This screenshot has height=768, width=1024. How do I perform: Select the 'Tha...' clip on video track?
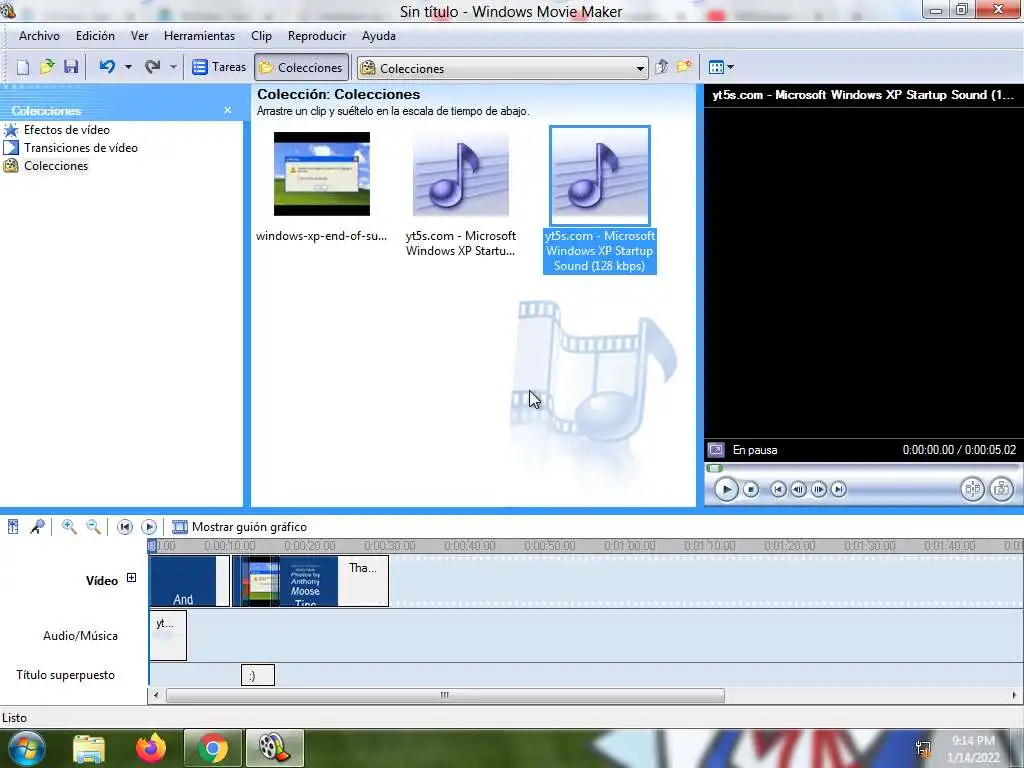(363, 581)
